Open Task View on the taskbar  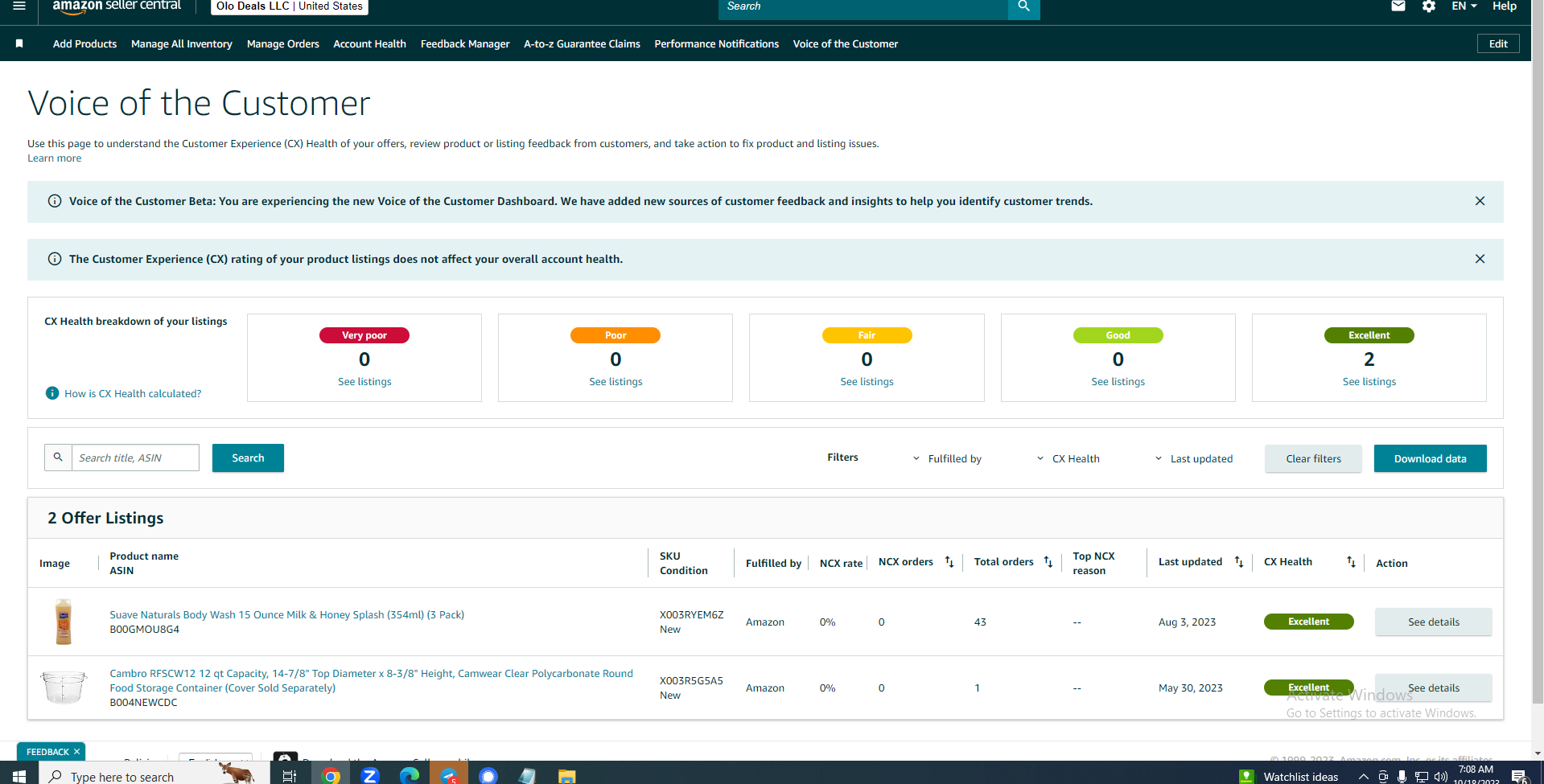click(290, 776)
